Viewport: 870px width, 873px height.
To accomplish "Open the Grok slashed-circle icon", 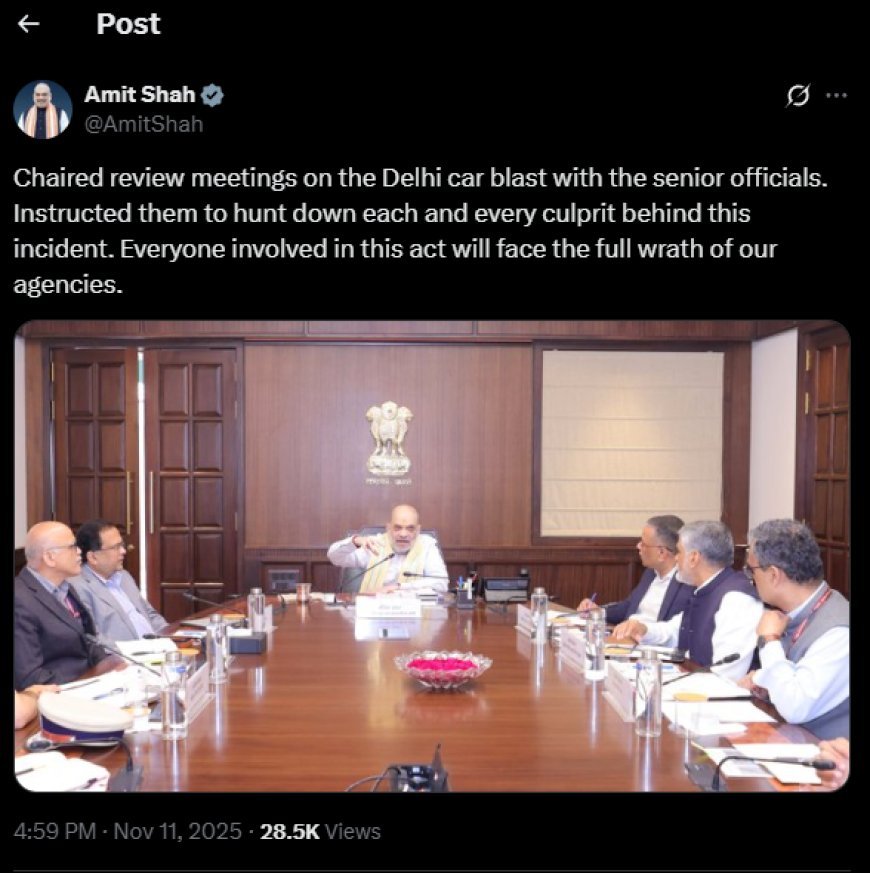I will pos(798,96).
